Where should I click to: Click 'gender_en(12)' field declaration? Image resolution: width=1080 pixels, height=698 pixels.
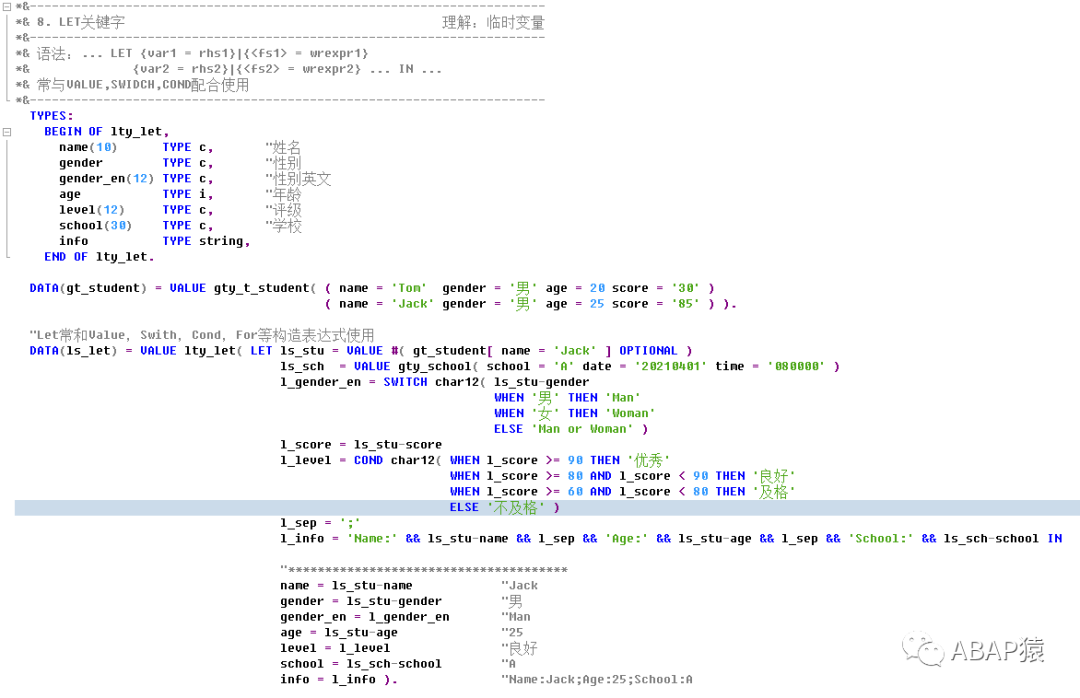(106, 178)
